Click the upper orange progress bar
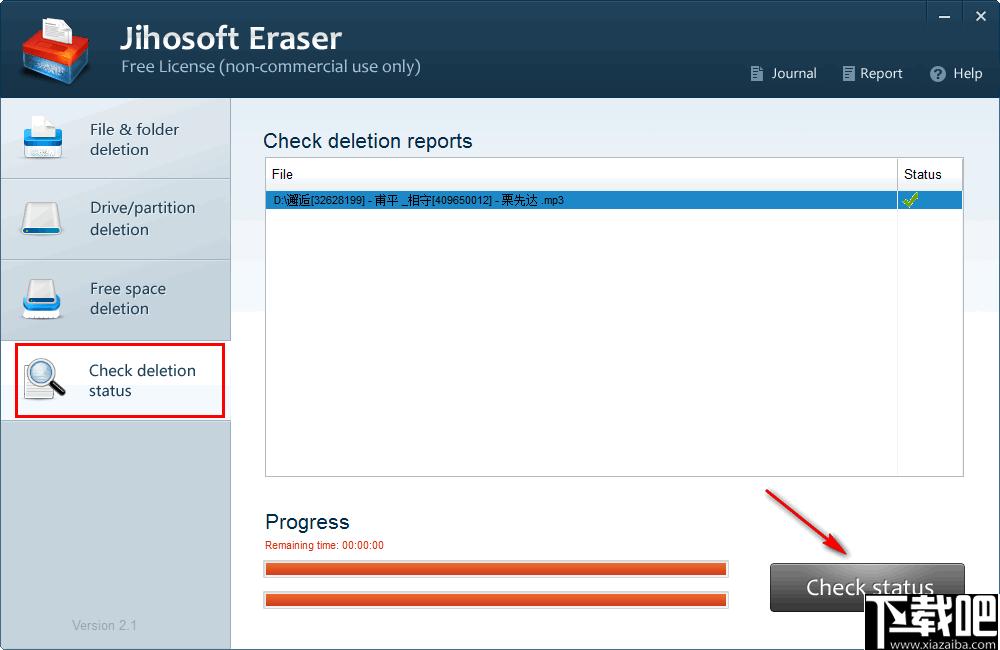Viewport: 1000px width, 650px height. (496, 569)
